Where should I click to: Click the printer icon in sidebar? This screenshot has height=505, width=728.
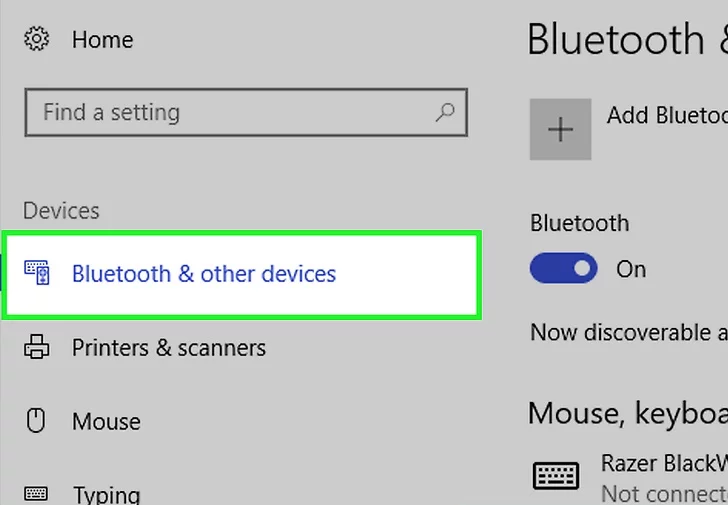tap(37, 348)
